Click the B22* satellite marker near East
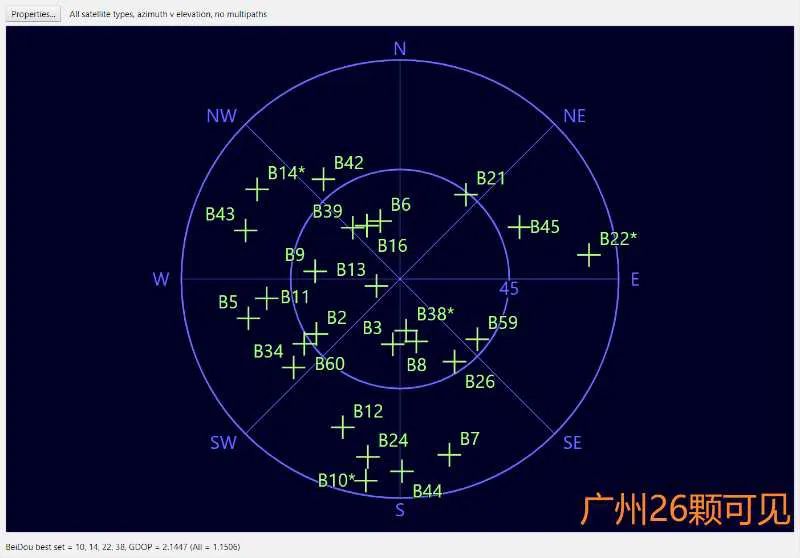 (589, 255)
